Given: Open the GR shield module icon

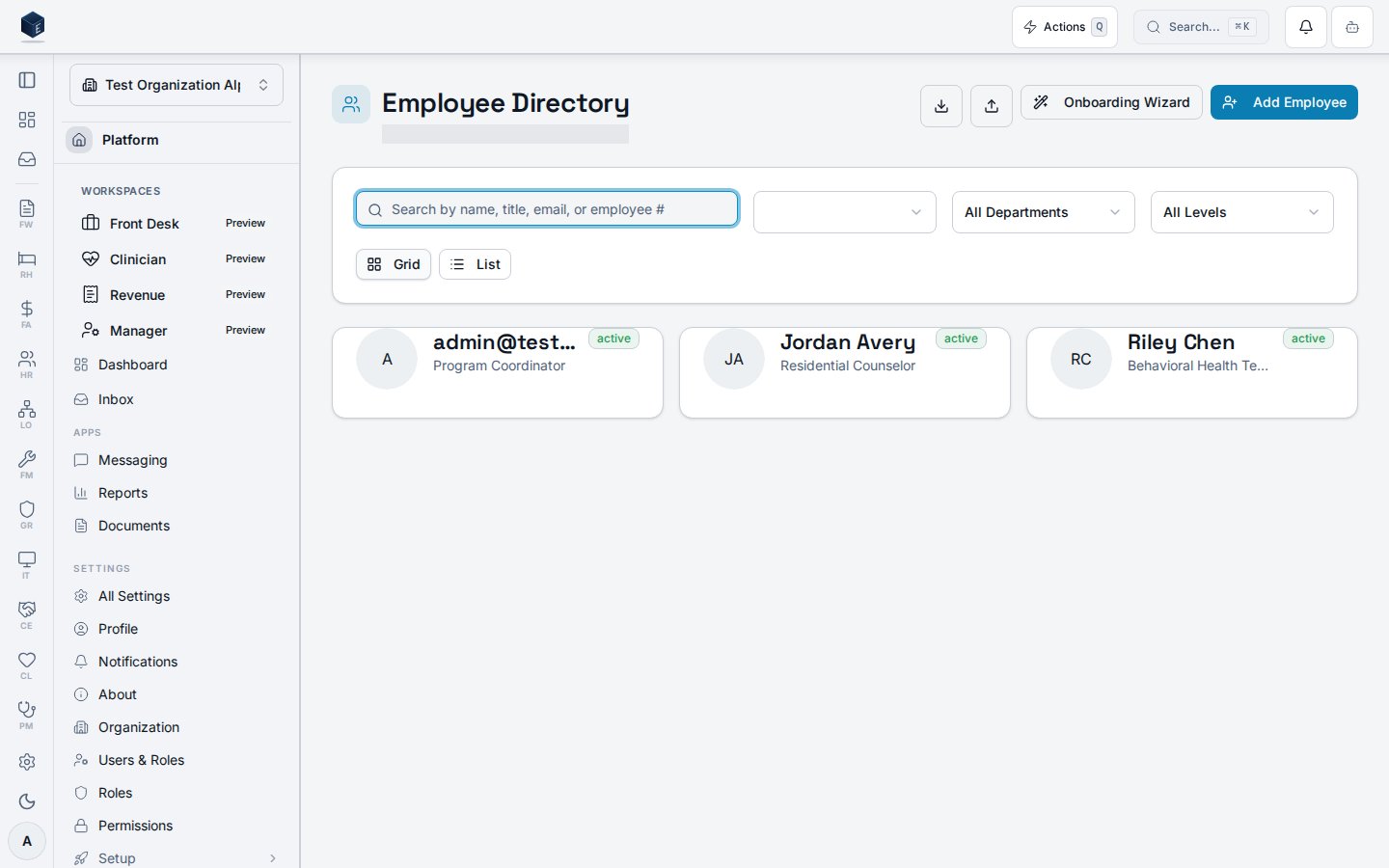Looking at the screenshot, I should tap(27, 514).
